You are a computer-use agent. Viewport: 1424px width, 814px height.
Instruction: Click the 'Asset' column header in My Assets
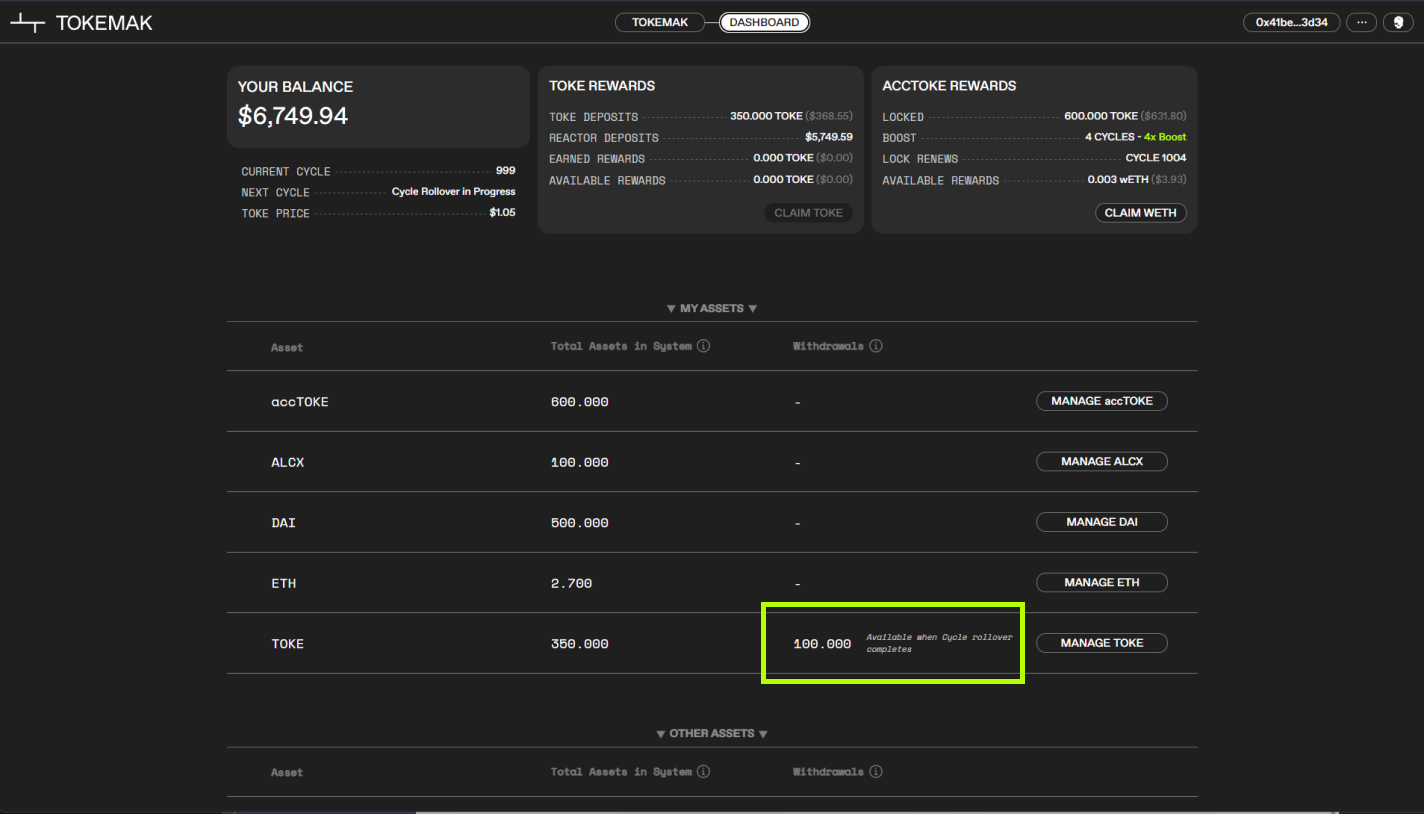click(x=287, y=347)
